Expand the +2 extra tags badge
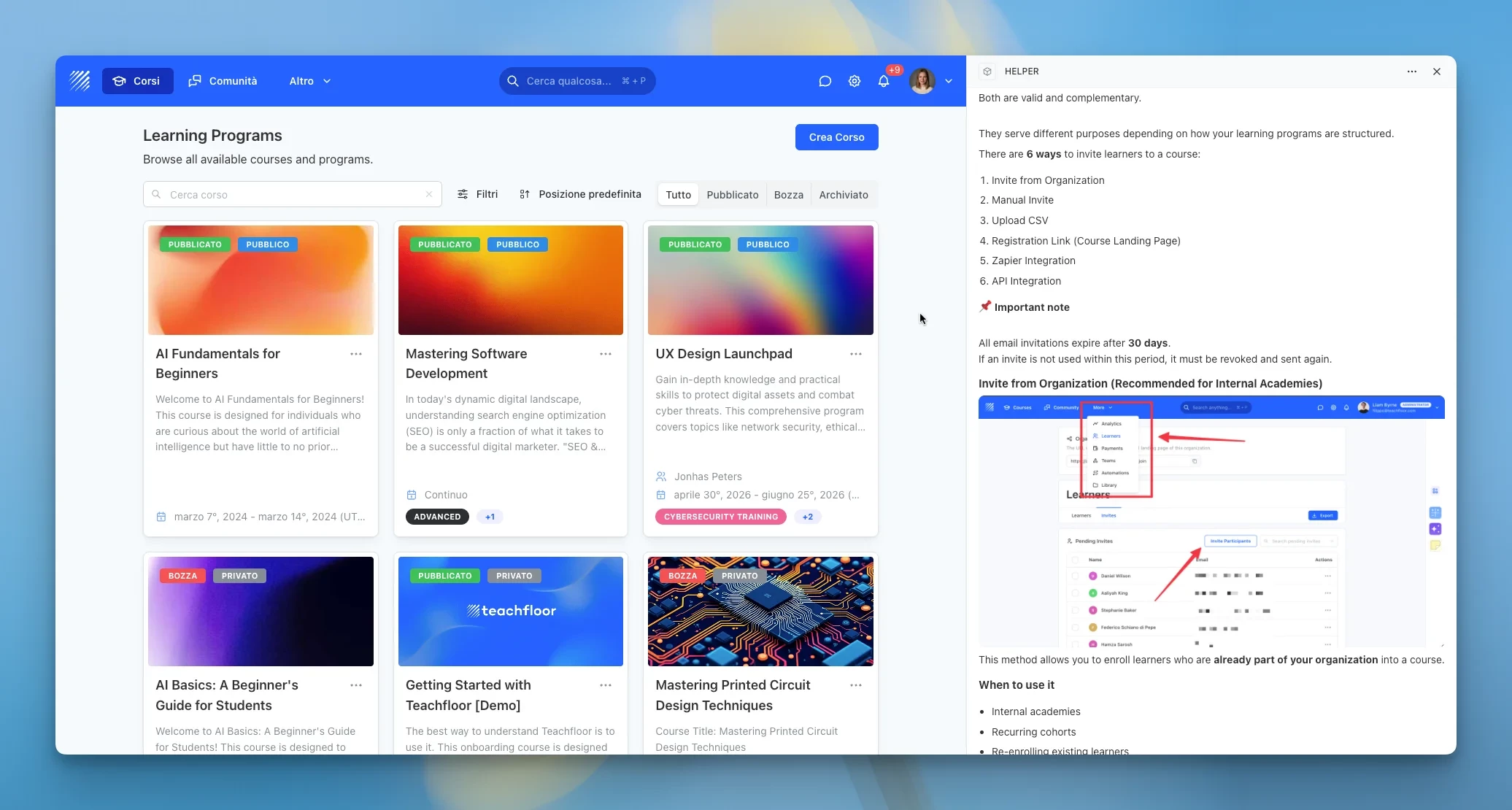Image resolution: width=1512 pixels, height=810 pixels. (807, 517)
